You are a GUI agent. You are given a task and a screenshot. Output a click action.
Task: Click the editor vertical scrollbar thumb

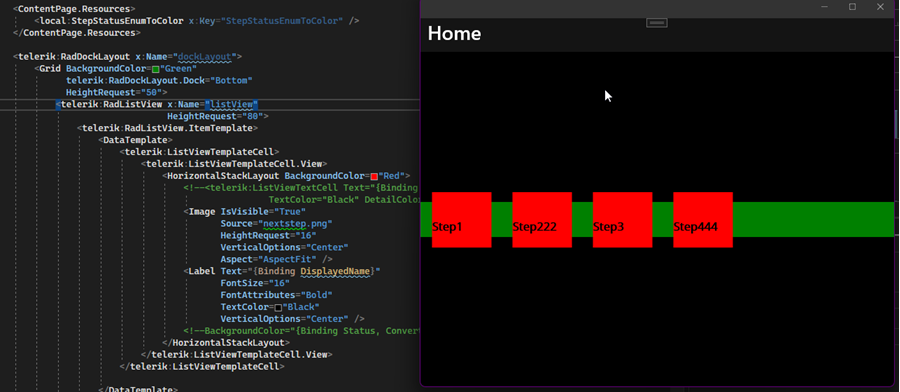(x=897, y=123)
